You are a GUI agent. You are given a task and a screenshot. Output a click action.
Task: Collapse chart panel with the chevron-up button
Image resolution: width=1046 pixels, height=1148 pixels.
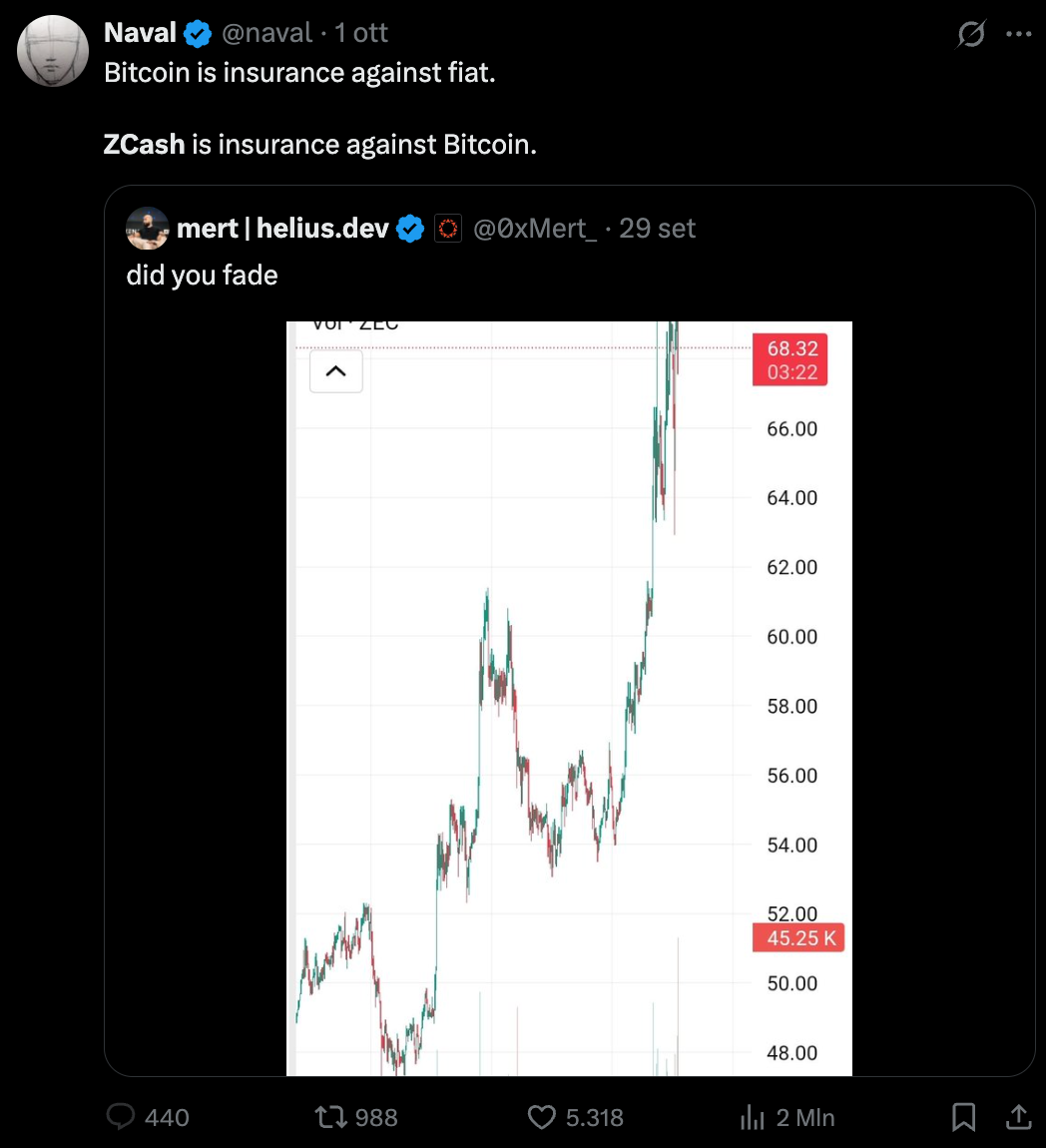pos(336,371)
